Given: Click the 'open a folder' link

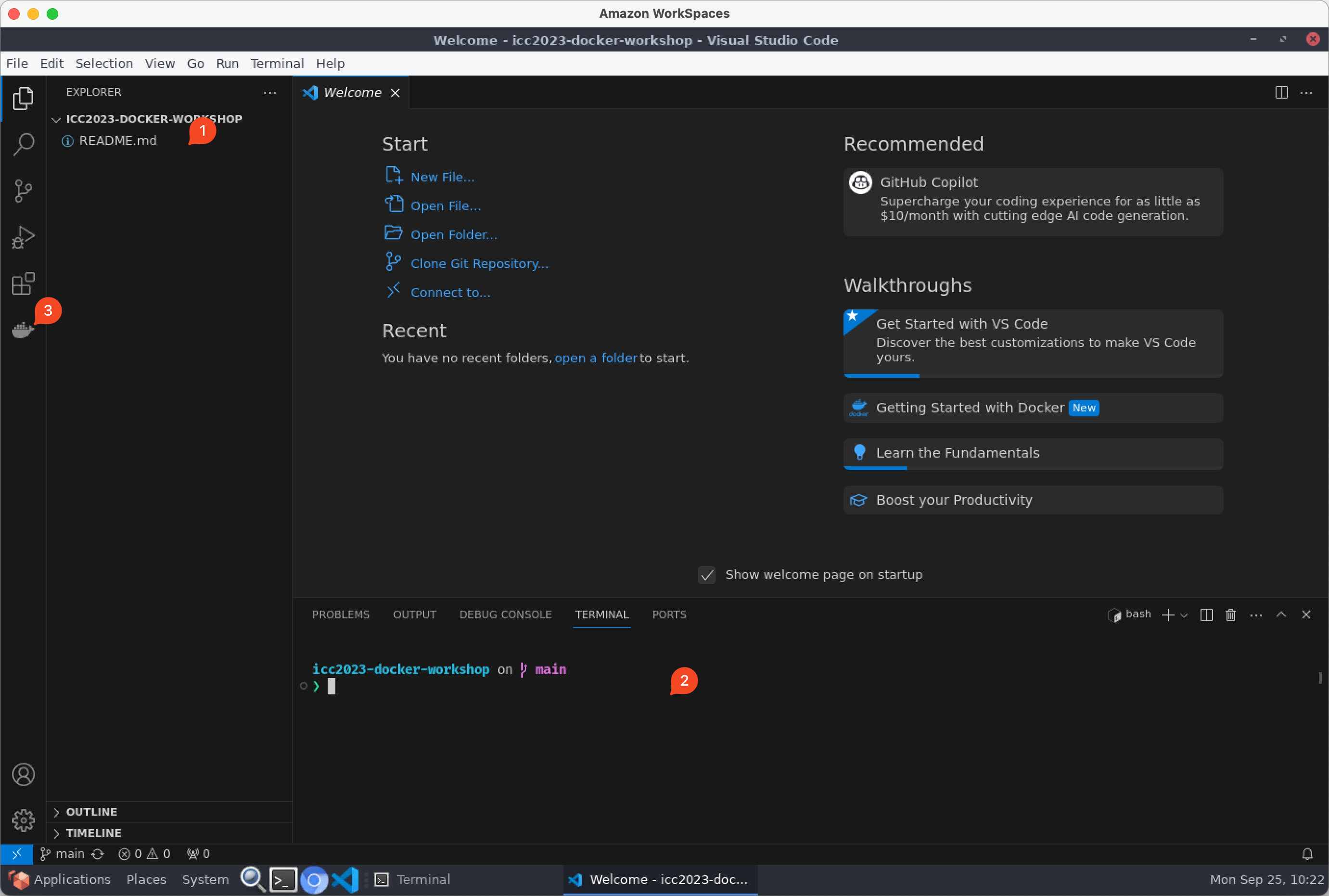Looking at the screenshot, I should 595,358.
